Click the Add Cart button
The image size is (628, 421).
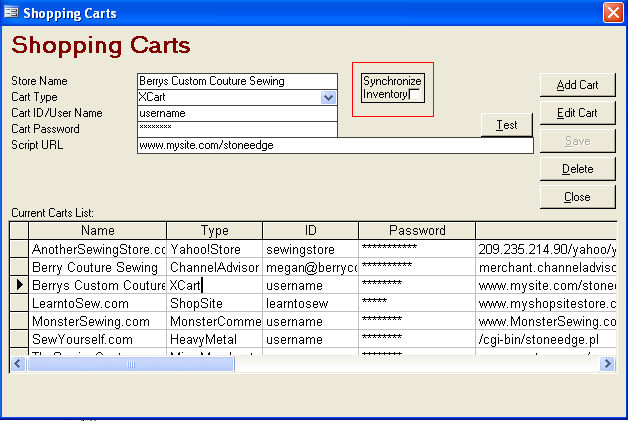point(577,85)
